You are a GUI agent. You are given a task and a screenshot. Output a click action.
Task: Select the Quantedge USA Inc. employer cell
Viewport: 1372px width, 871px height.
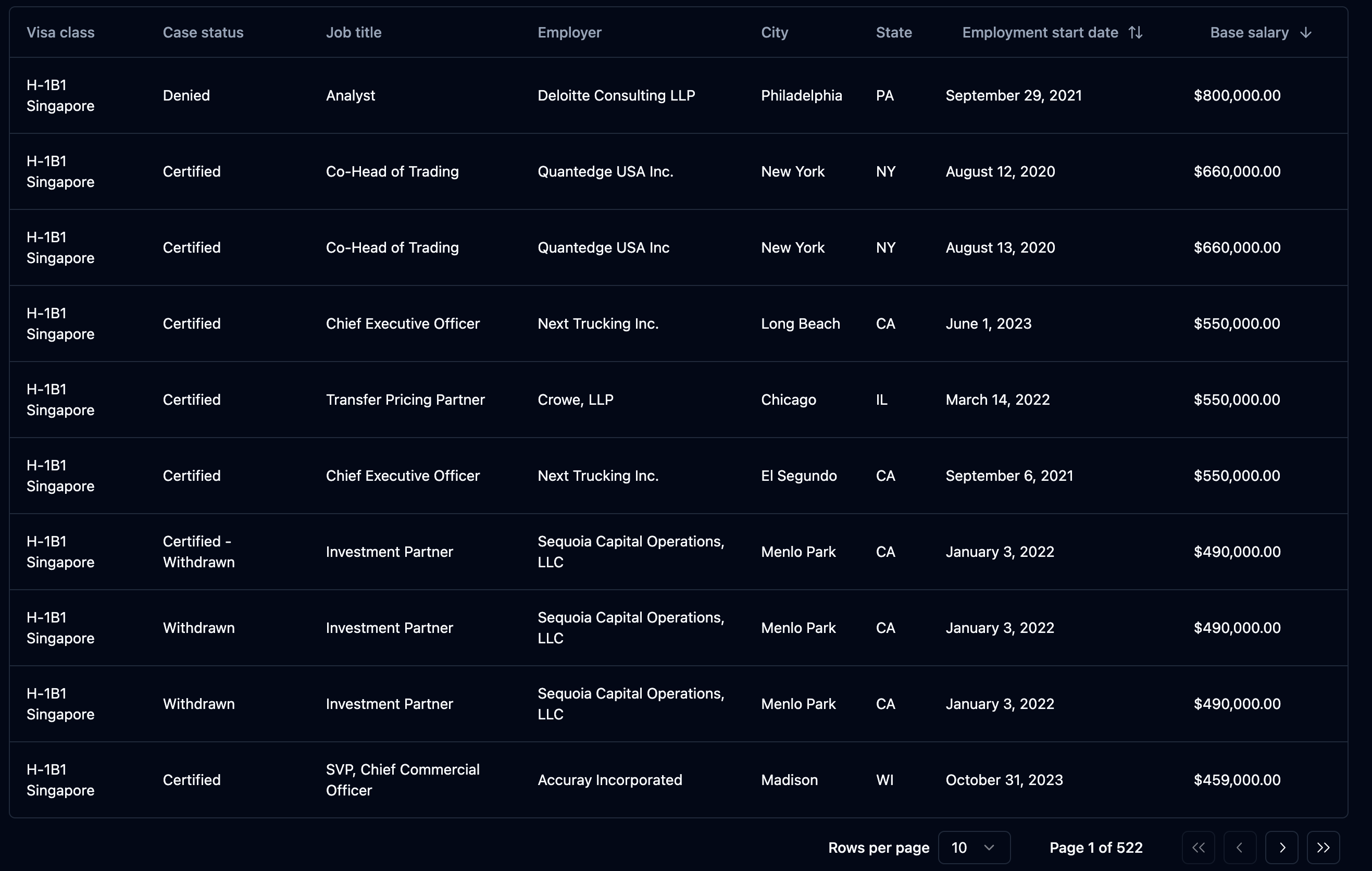(605, 171)
